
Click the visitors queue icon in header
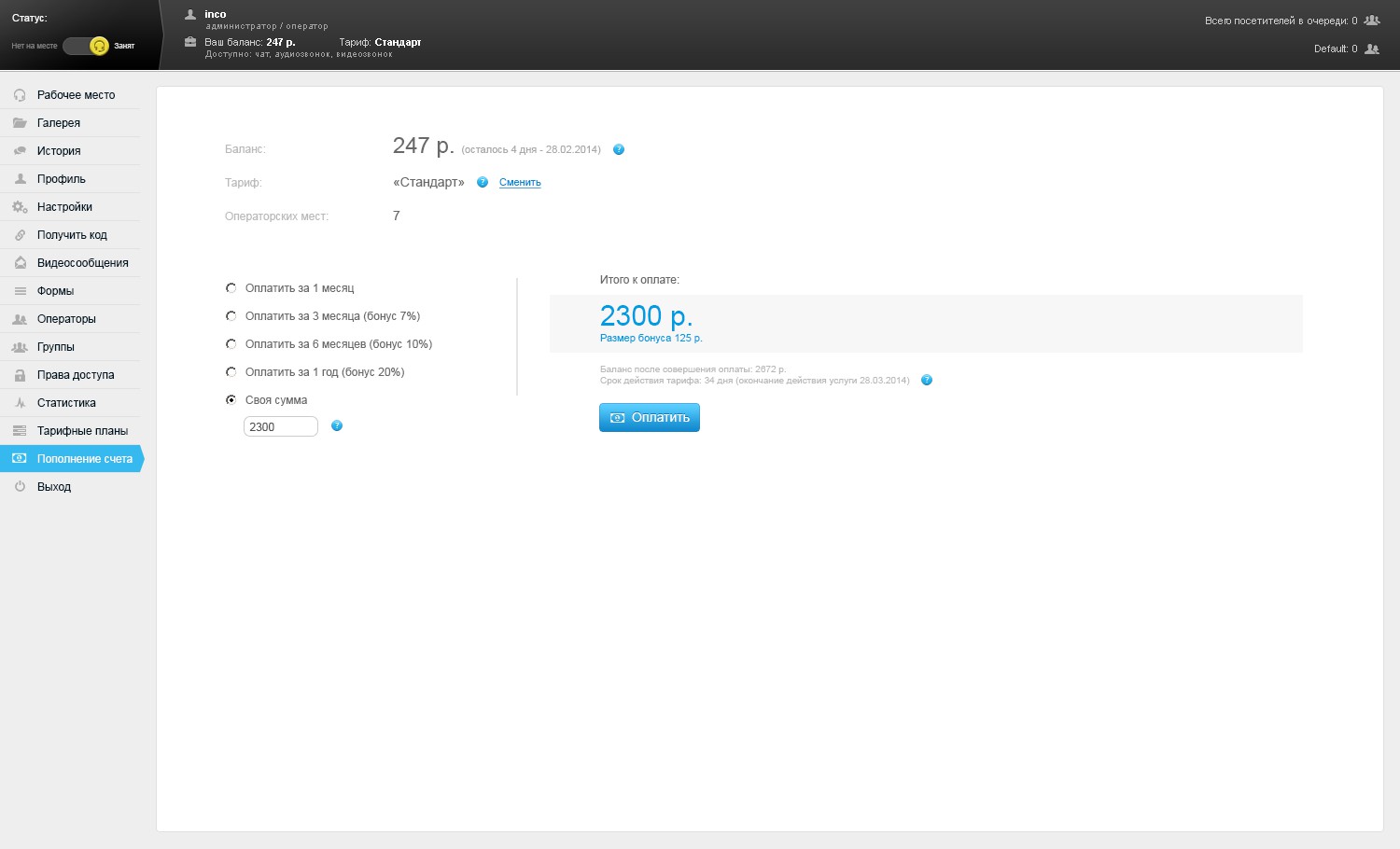(x=1372, y=21)
